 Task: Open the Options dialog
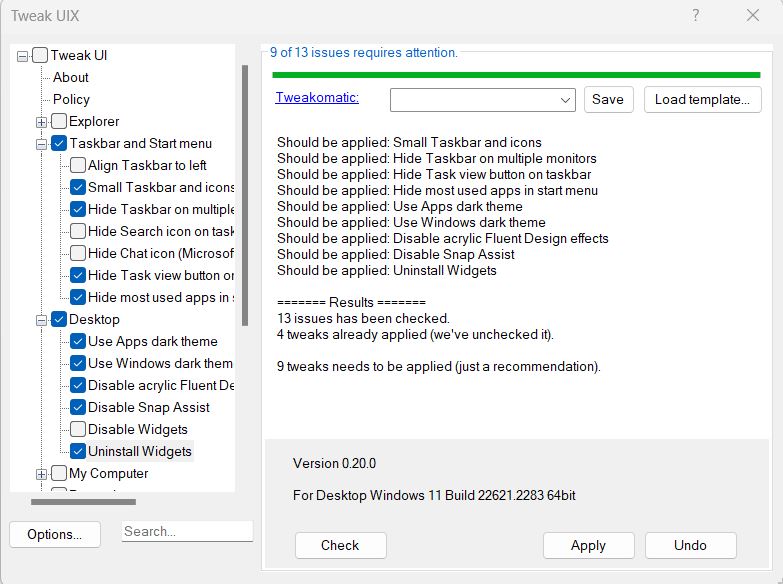(54, 534)
